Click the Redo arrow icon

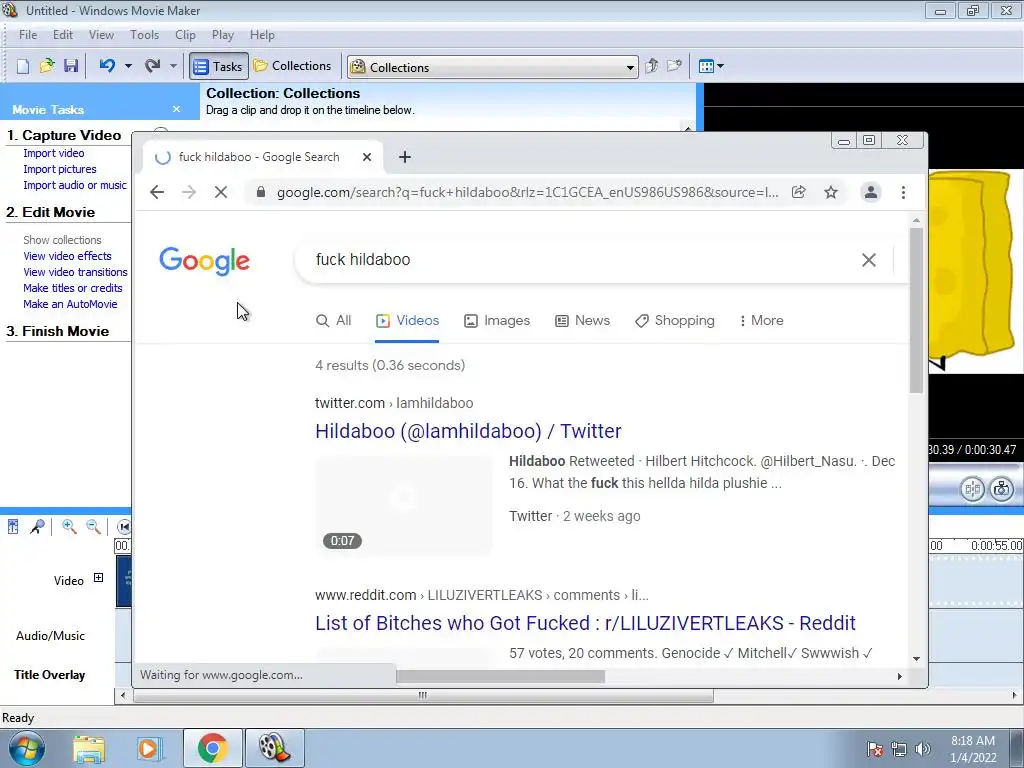pyautogui.click(x=152, y=66)
